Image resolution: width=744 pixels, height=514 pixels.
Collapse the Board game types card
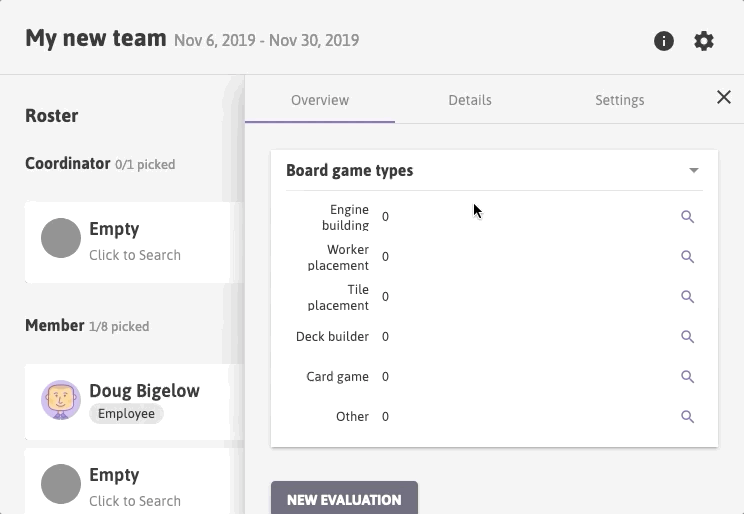[694, 170]
